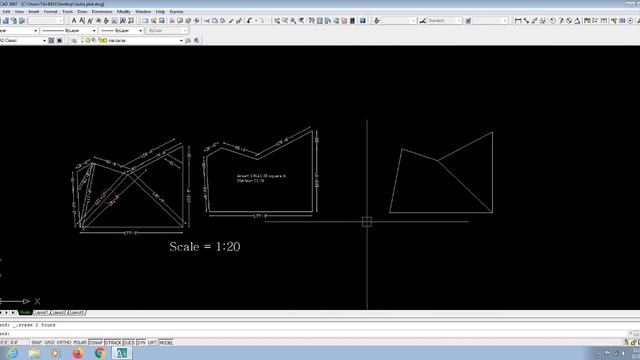Open the Format menu
Image resolution: width=640 pixels, height=360 pixels.
point(51,12)
